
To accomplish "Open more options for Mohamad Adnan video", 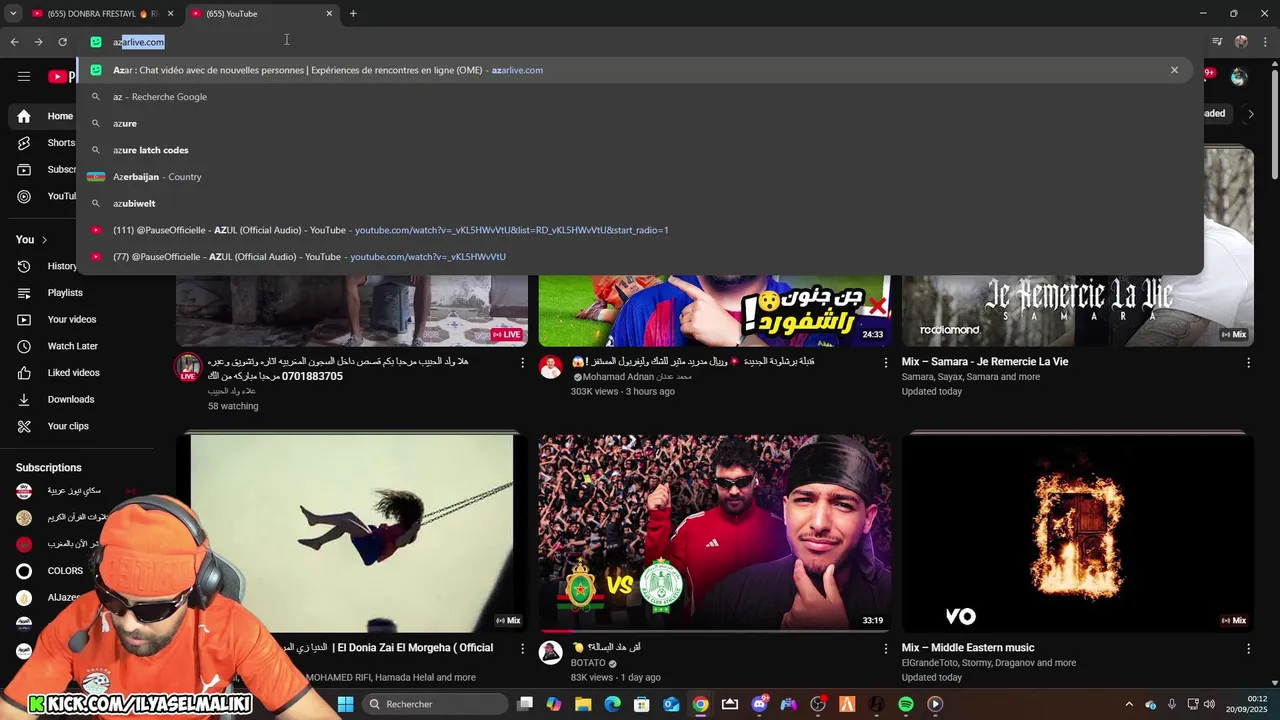I will pos(885,363).
